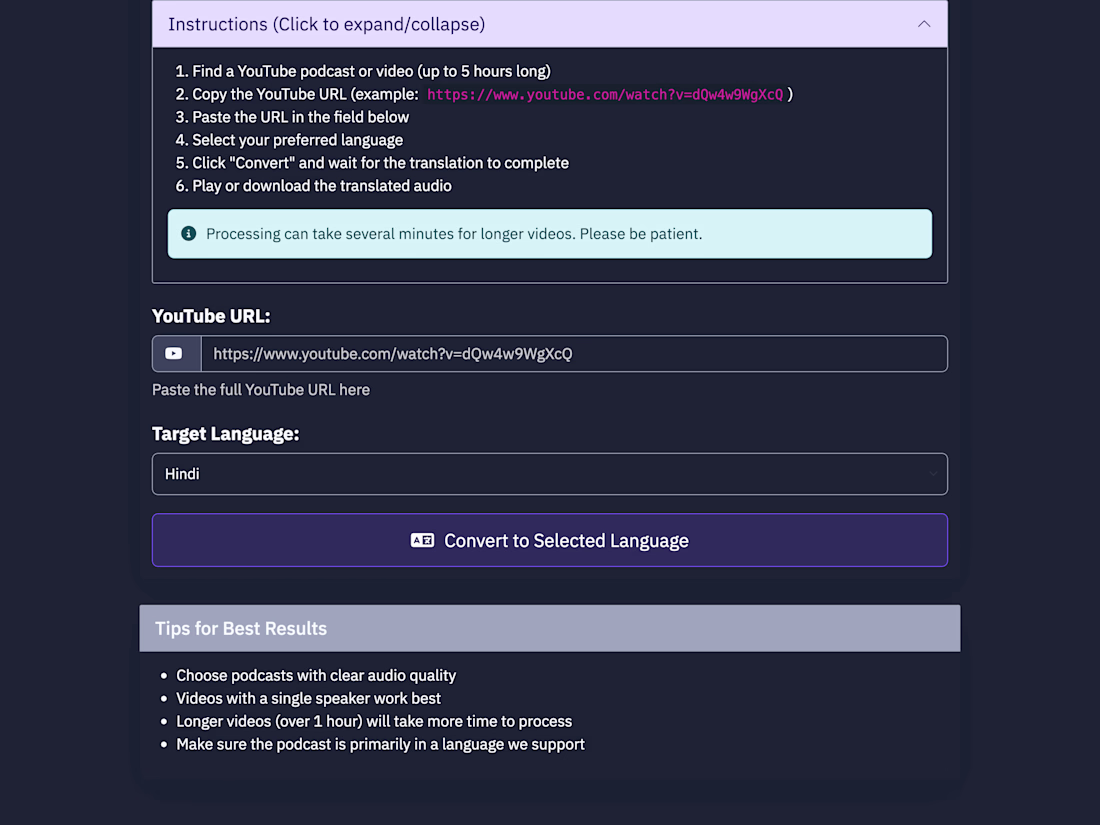Focus the YouTube URL input field
Viewport: 1100px width, 825px height.
coord(573,354)
